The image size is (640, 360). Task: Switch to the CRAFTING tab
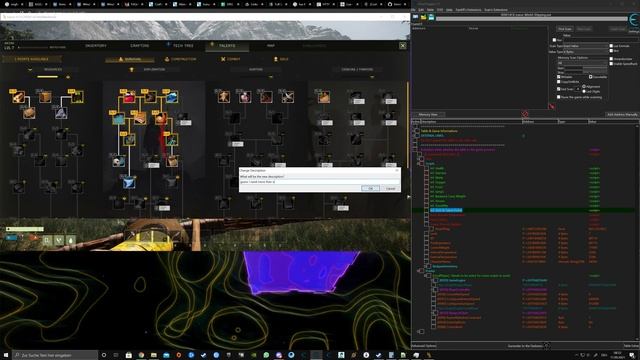click(140, 46)
